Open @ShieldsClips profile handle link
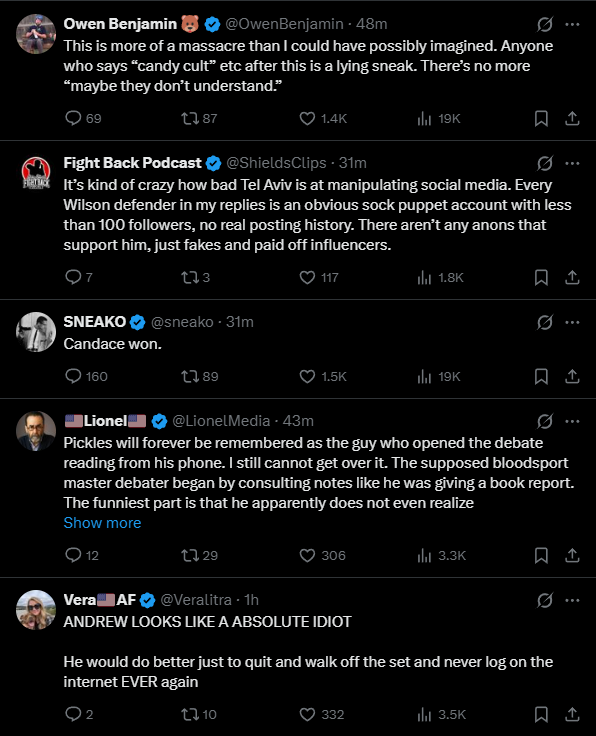596x736 pixels. coord(276,163)
